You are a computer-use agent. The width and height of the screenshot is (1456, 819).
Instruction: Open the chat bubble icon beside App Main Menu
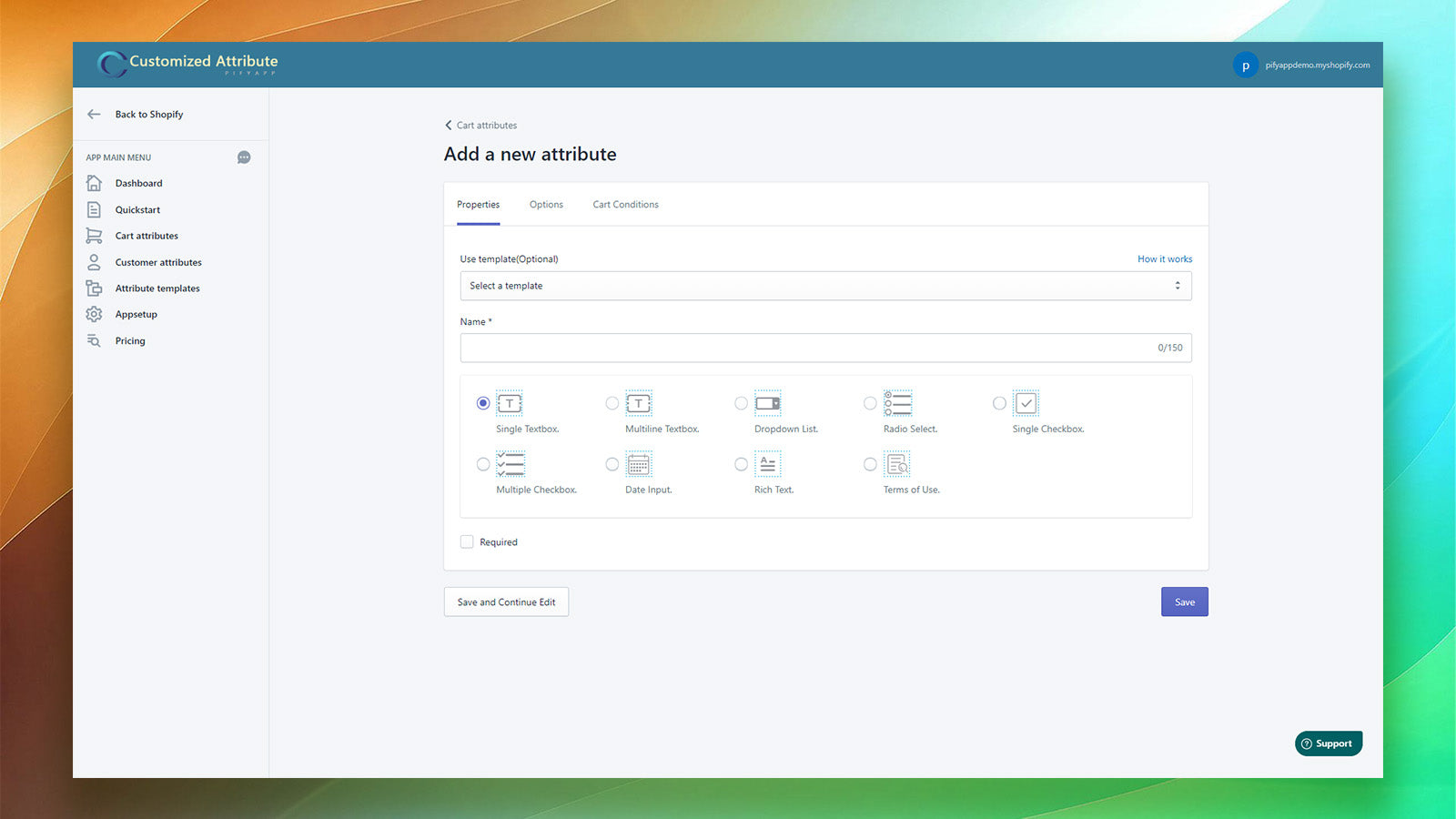[x=244, y=157]
